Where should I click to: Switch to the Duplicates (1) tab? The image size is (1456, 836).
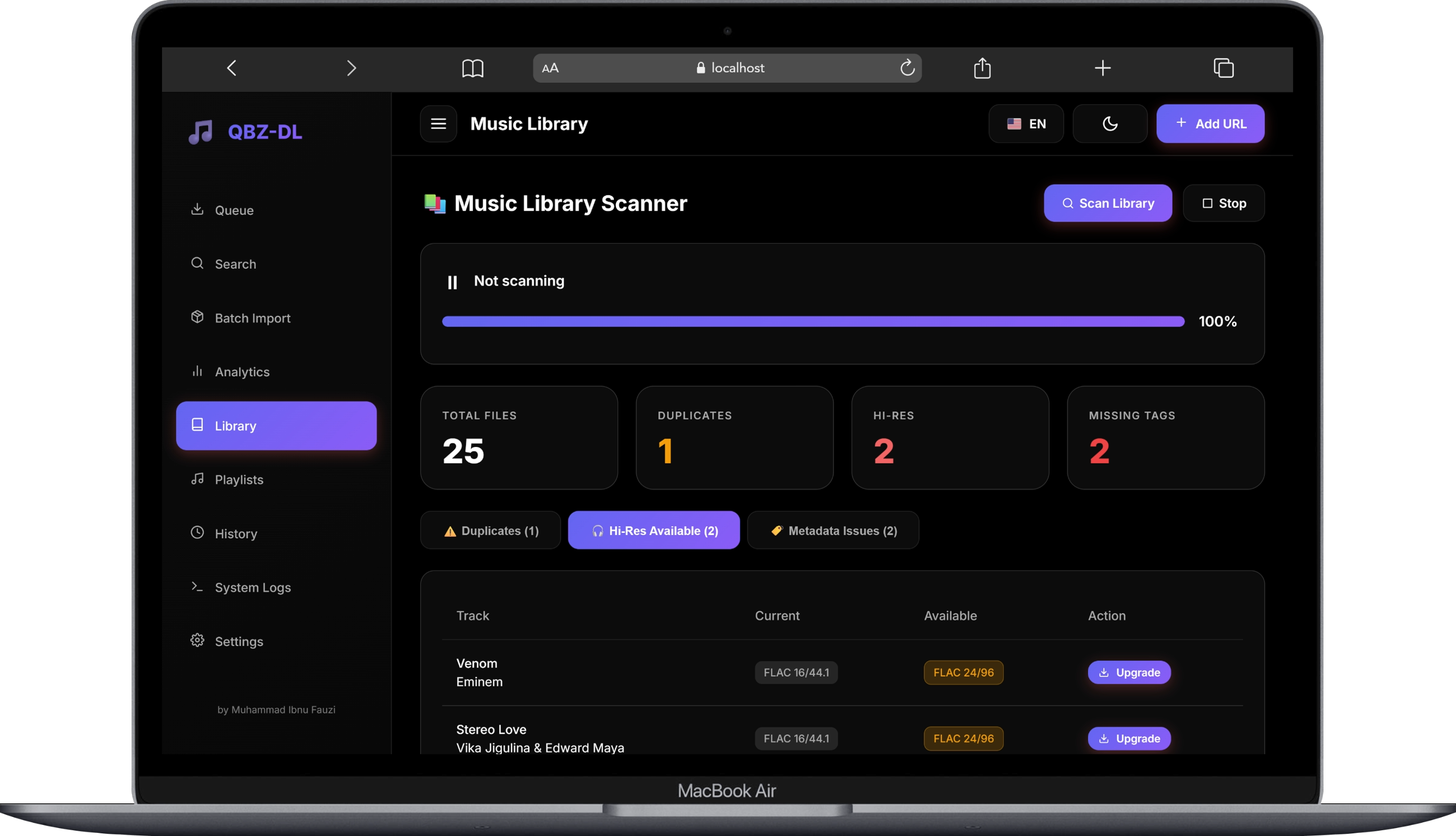pyautogui.click(x=490, y=531)
